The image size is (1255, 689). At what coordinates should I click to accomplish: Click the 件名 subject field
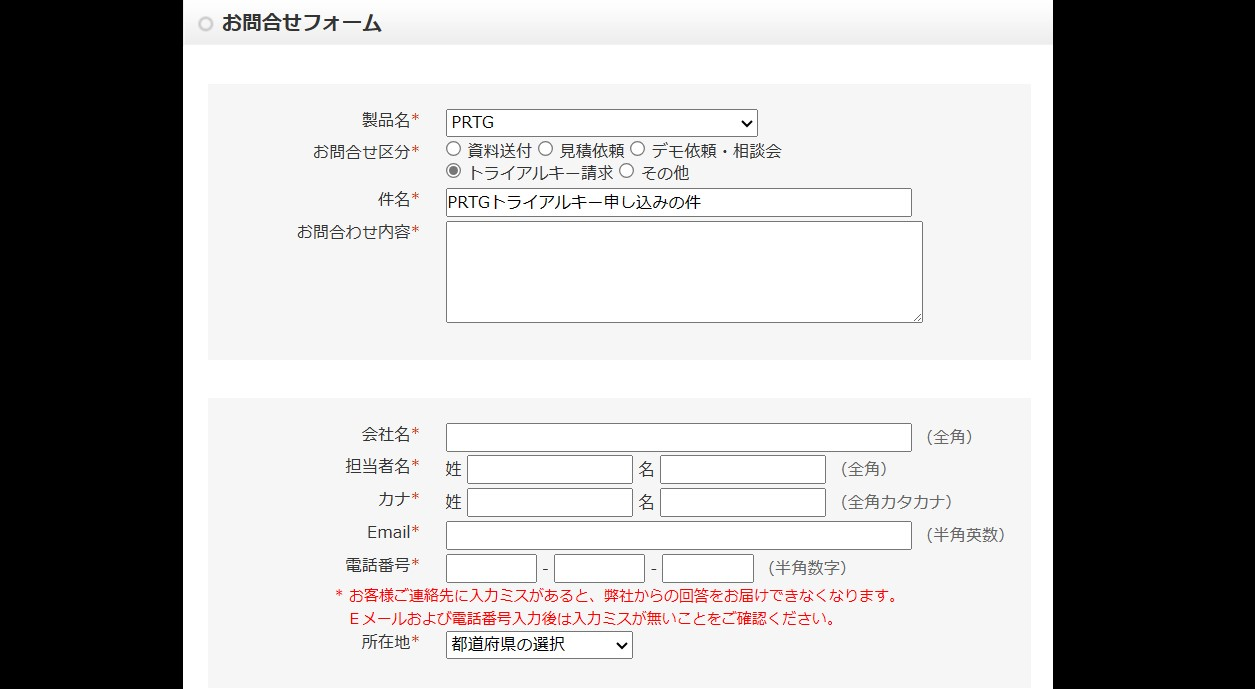click(x=679, y=202)
